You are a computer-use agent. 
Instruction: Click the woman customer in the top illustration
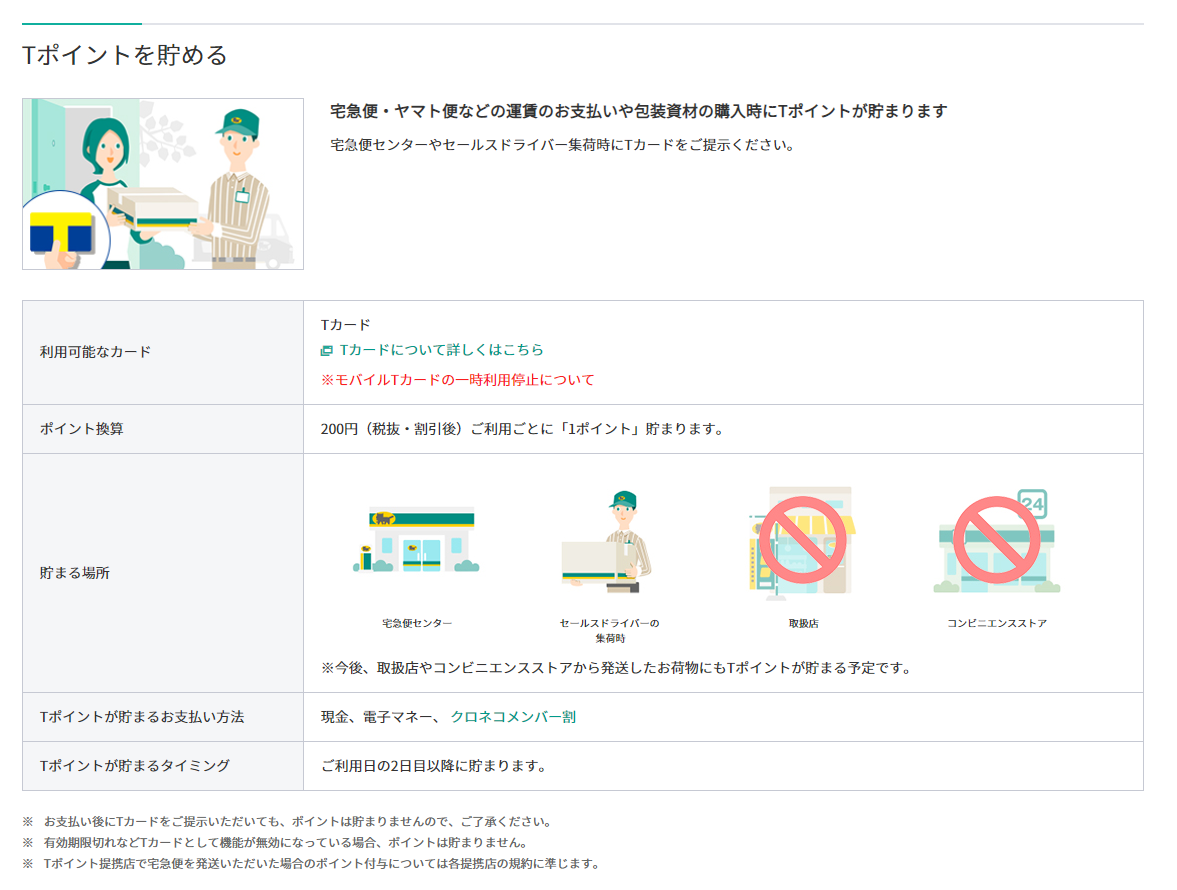click(x=102, y=160)
